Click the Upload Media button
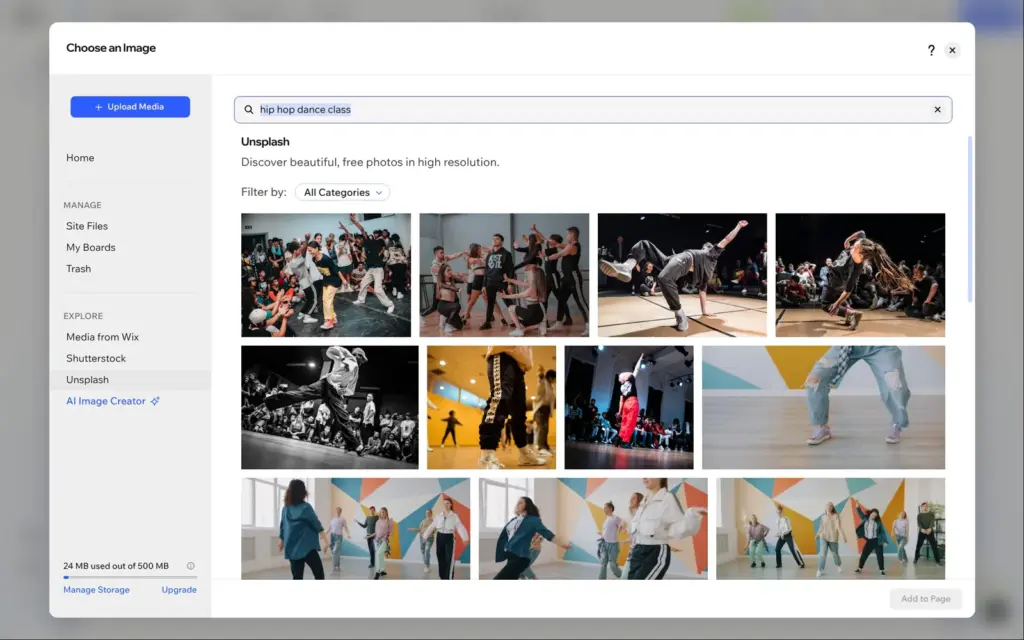The width and height of the screenshot is (1024, 640). 130,107
